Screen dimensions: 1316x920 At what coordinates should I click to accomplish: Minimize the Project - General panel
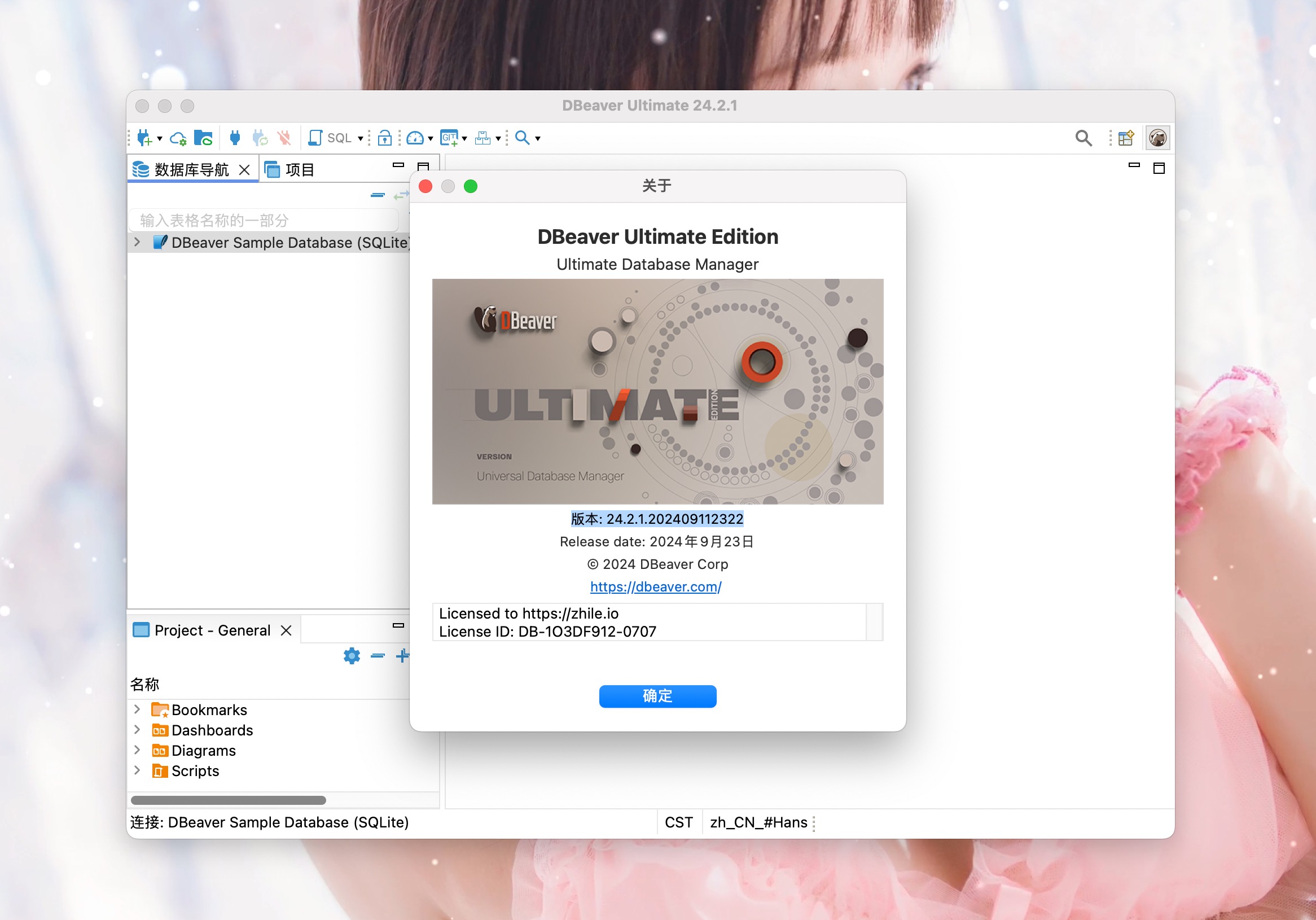(398, 625)
